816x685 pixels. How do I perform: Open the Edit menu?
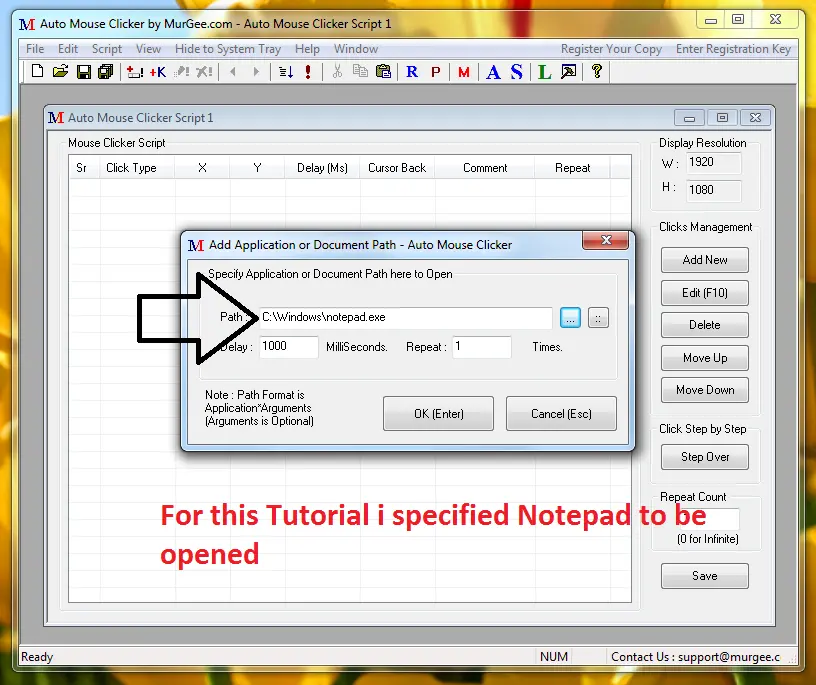68,49
